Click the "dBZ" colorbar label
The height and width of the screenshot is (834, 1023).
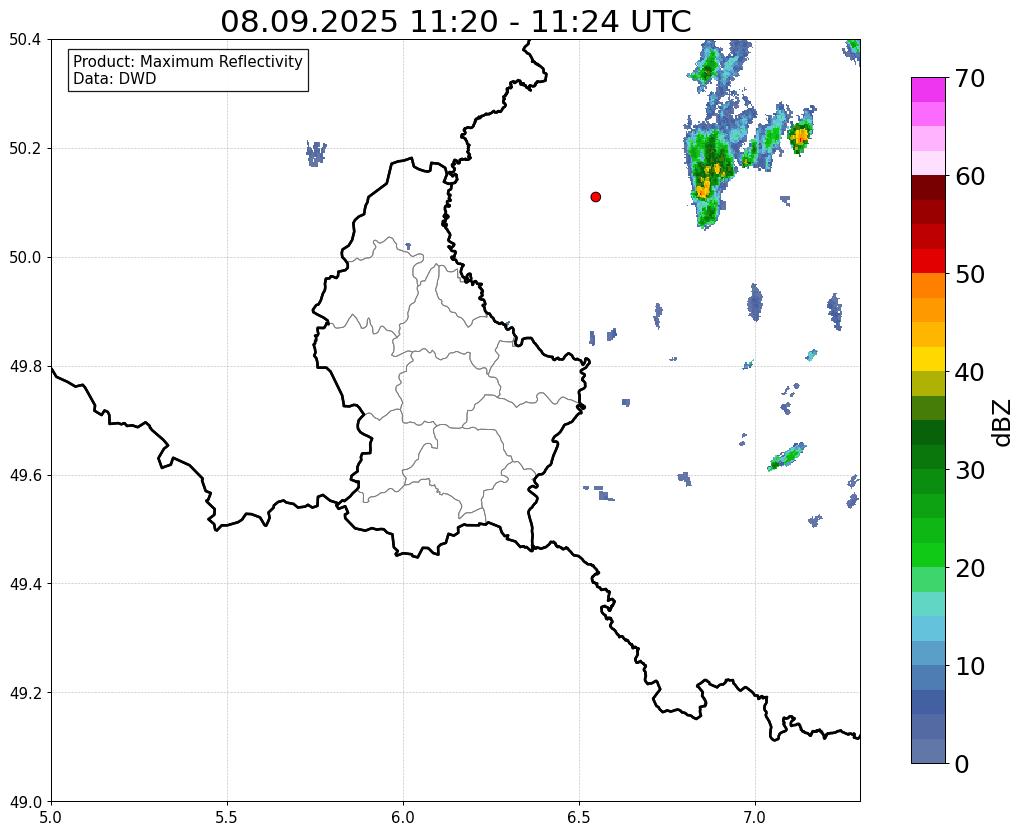point(1003,422)
